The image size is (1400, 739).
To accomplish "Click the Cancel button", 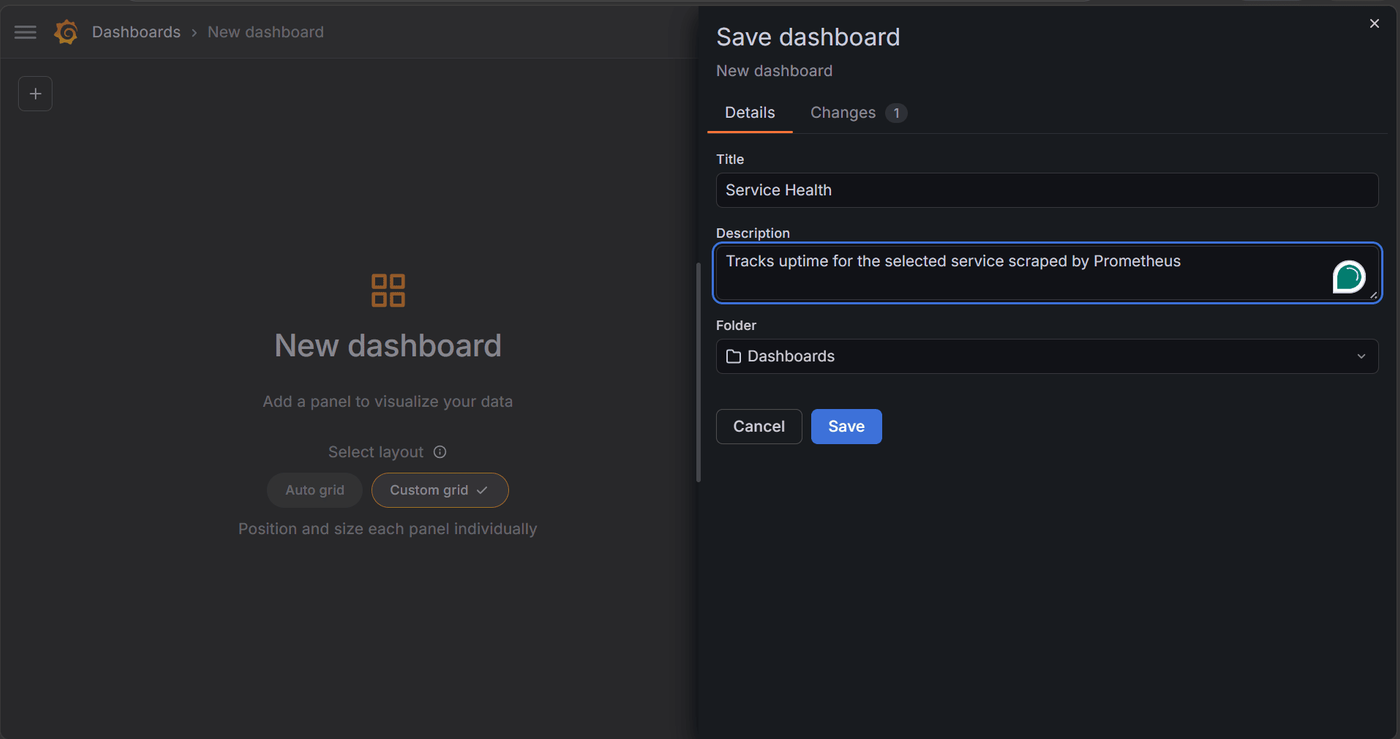I will [759, 426].
